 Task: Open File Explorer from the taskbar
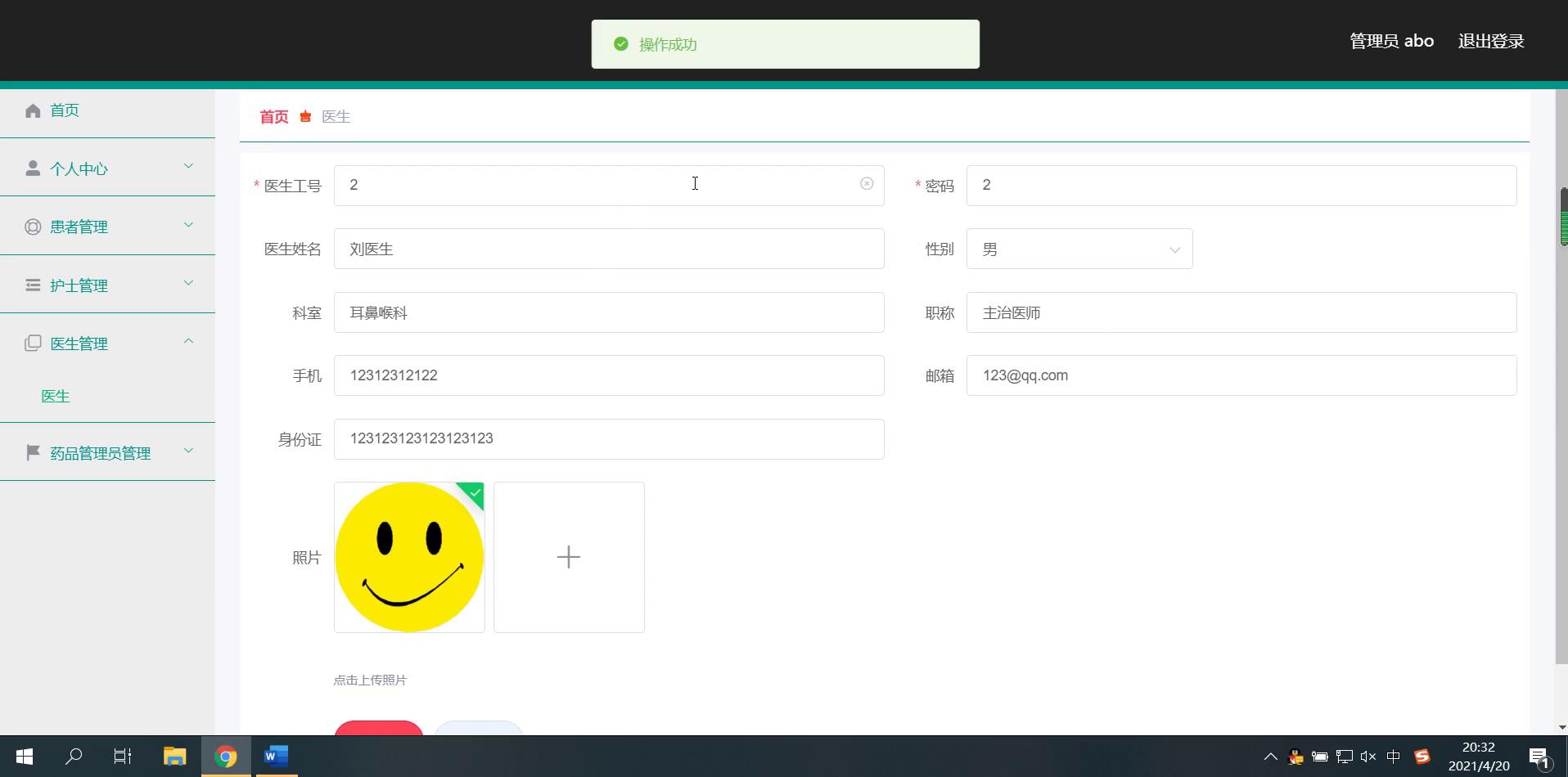pos(174,757)
